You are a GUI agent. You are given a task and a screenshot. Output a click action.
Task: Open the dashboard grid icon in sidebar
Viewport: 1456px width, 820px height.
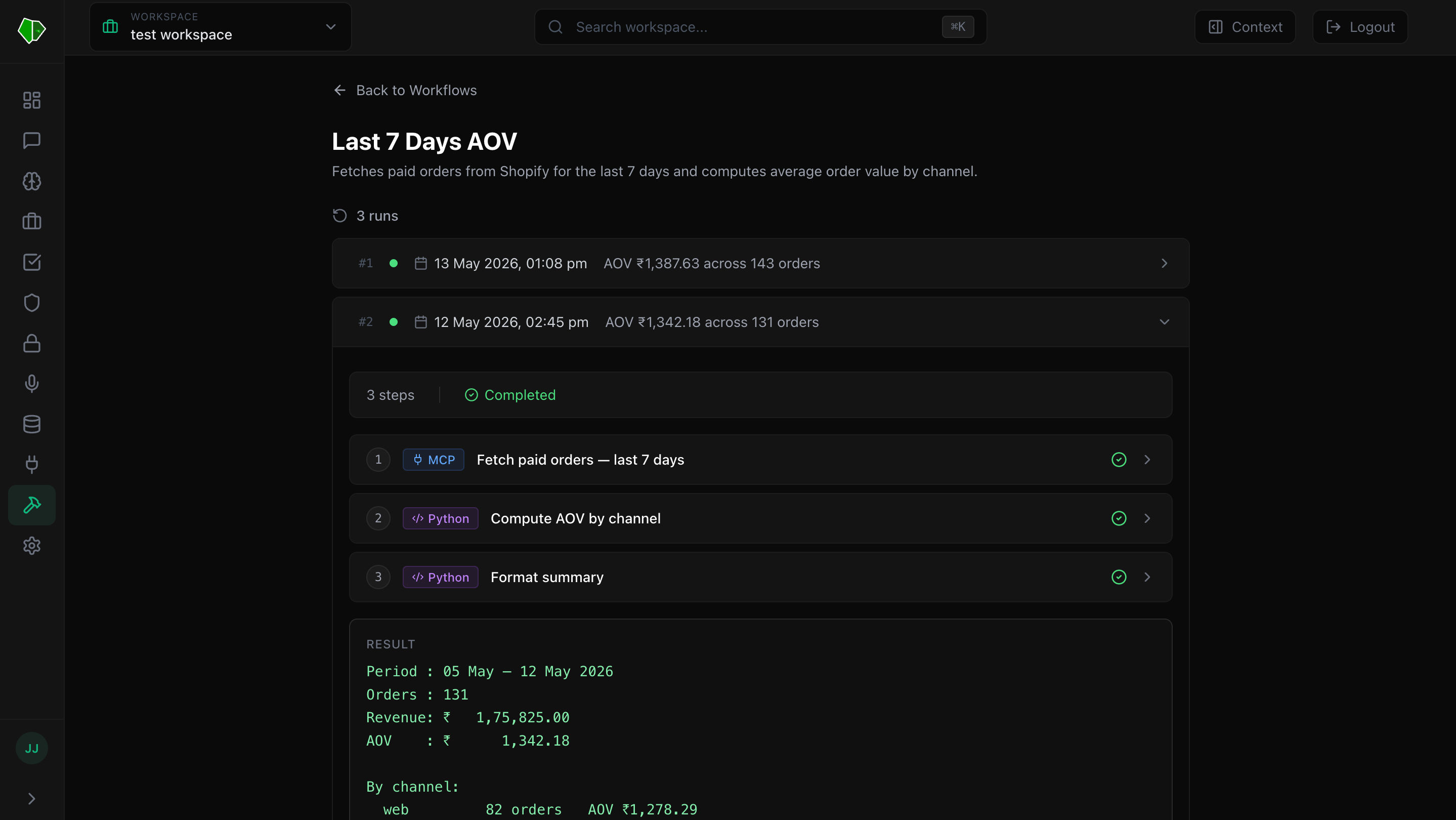[32, 100]
